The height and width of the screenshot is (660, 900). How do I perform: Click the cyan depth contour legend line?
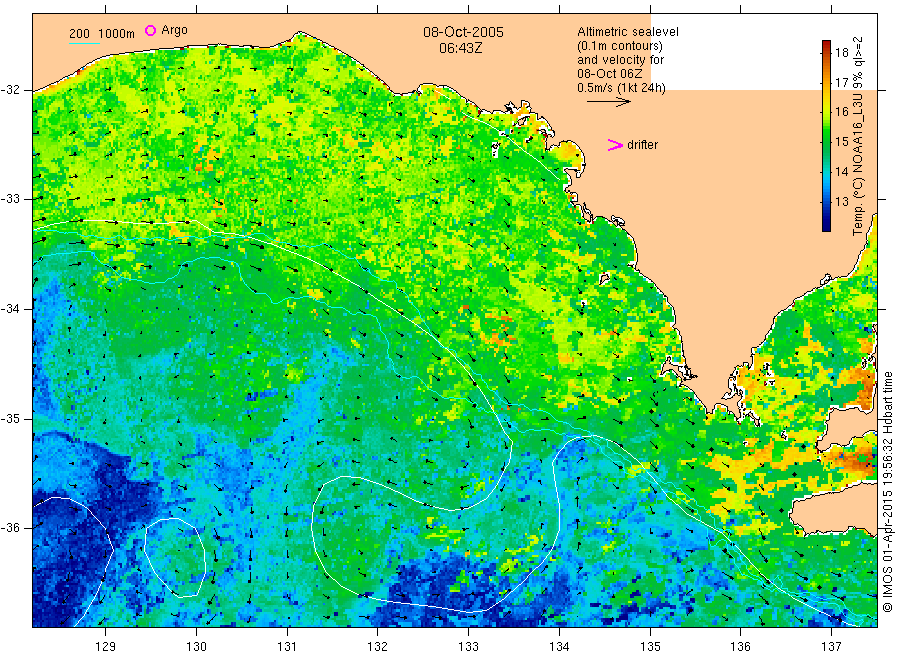pos(84,43)
